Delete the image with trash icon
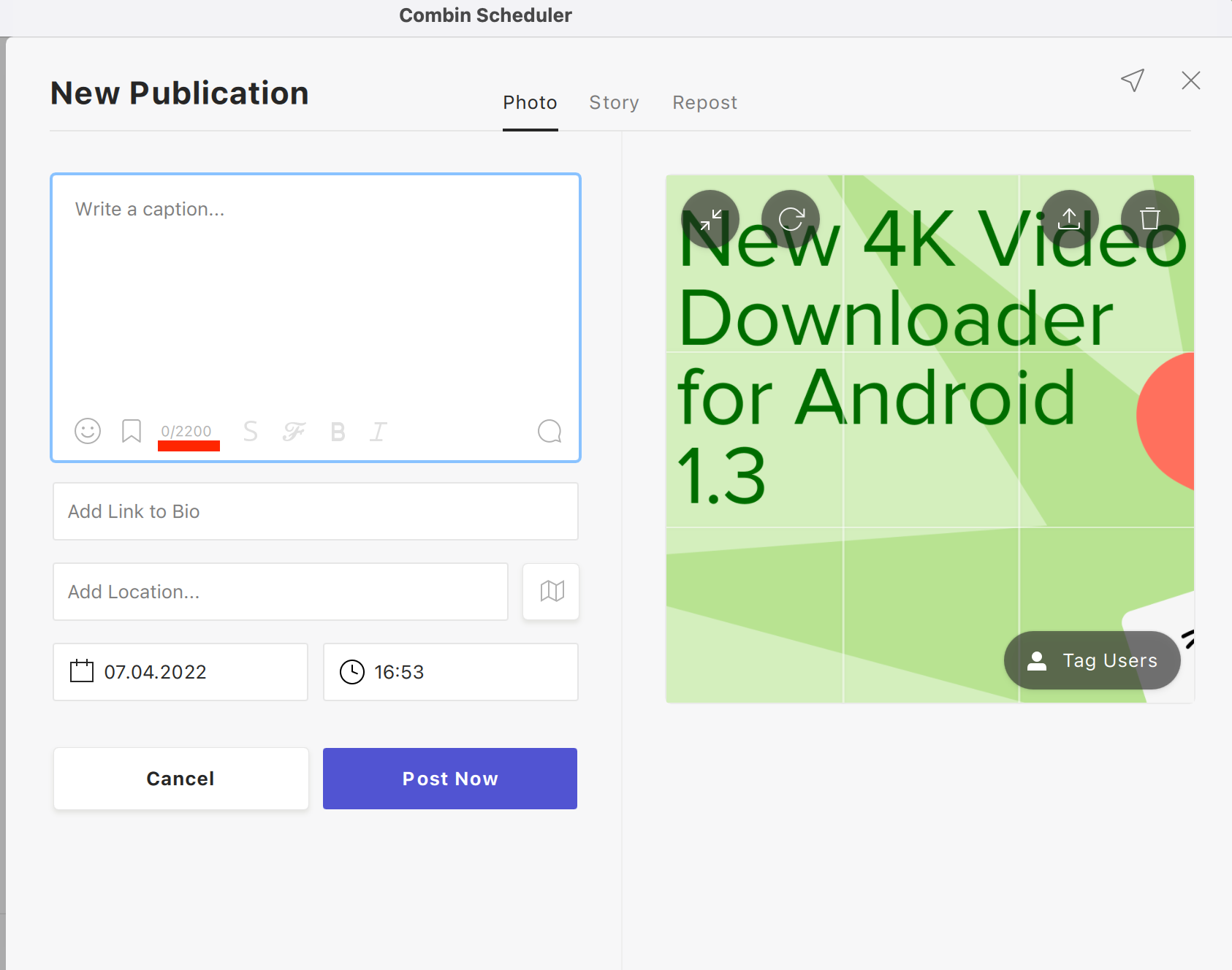 coord(1150,219)
